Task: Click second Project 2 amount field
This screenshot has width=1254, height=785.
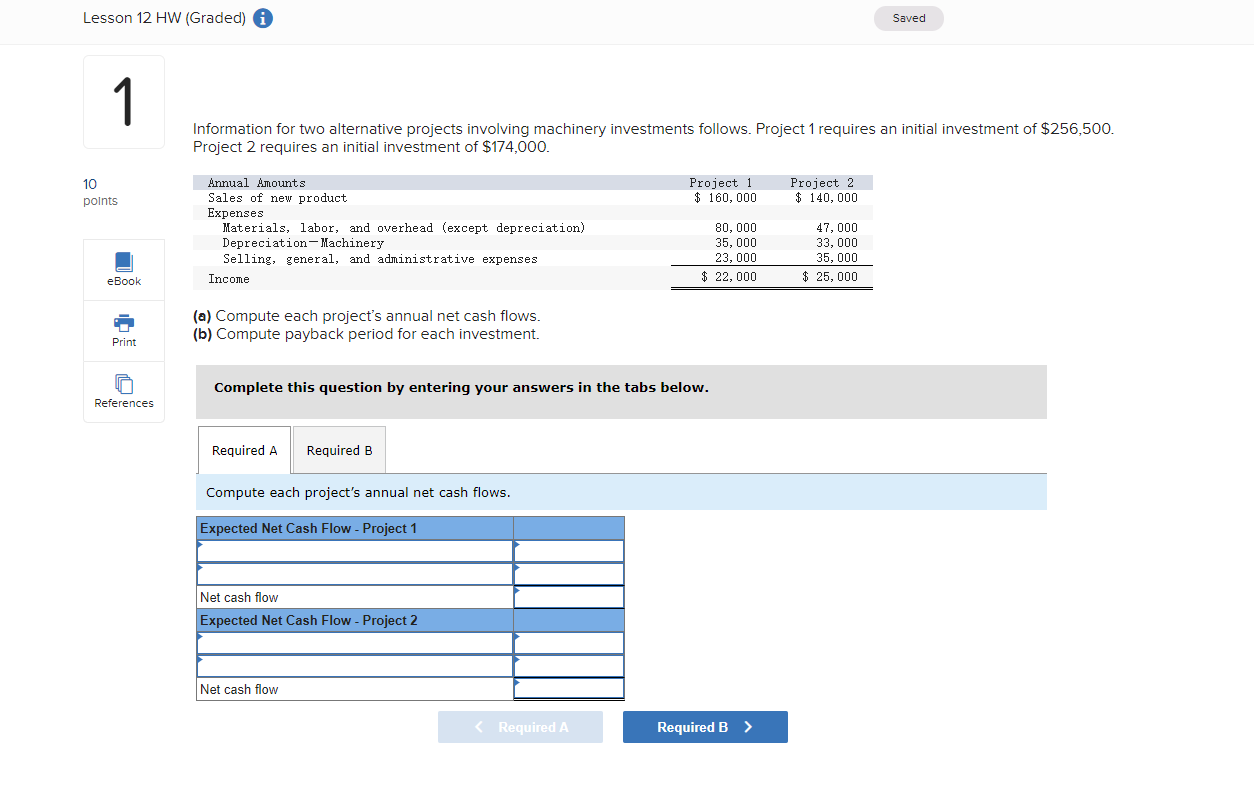Action: 569,666
